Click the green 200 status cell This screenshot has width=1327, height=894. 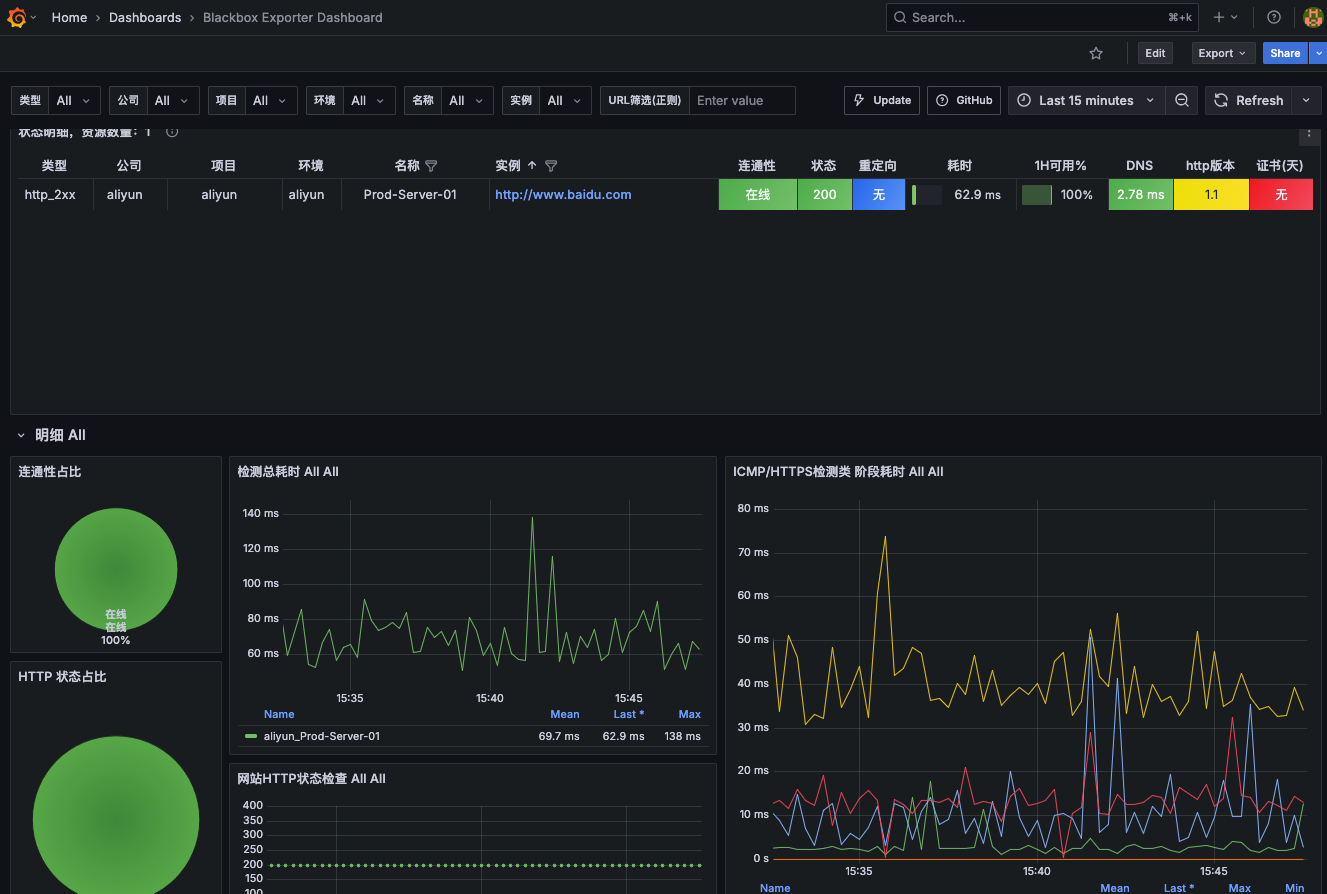pos(825,195)
